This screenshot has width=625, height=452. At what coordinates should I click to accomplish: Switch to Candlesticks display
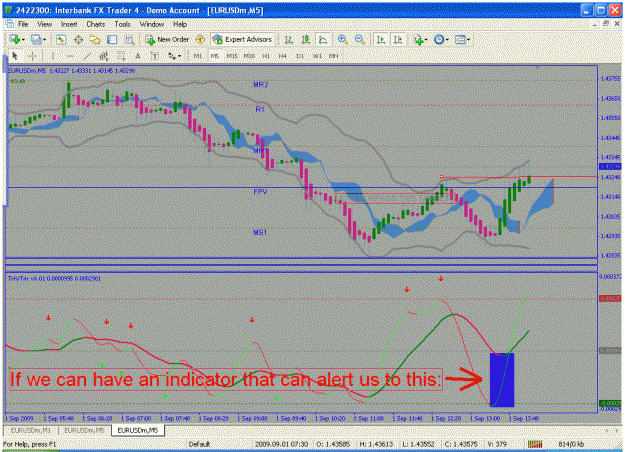306,39
